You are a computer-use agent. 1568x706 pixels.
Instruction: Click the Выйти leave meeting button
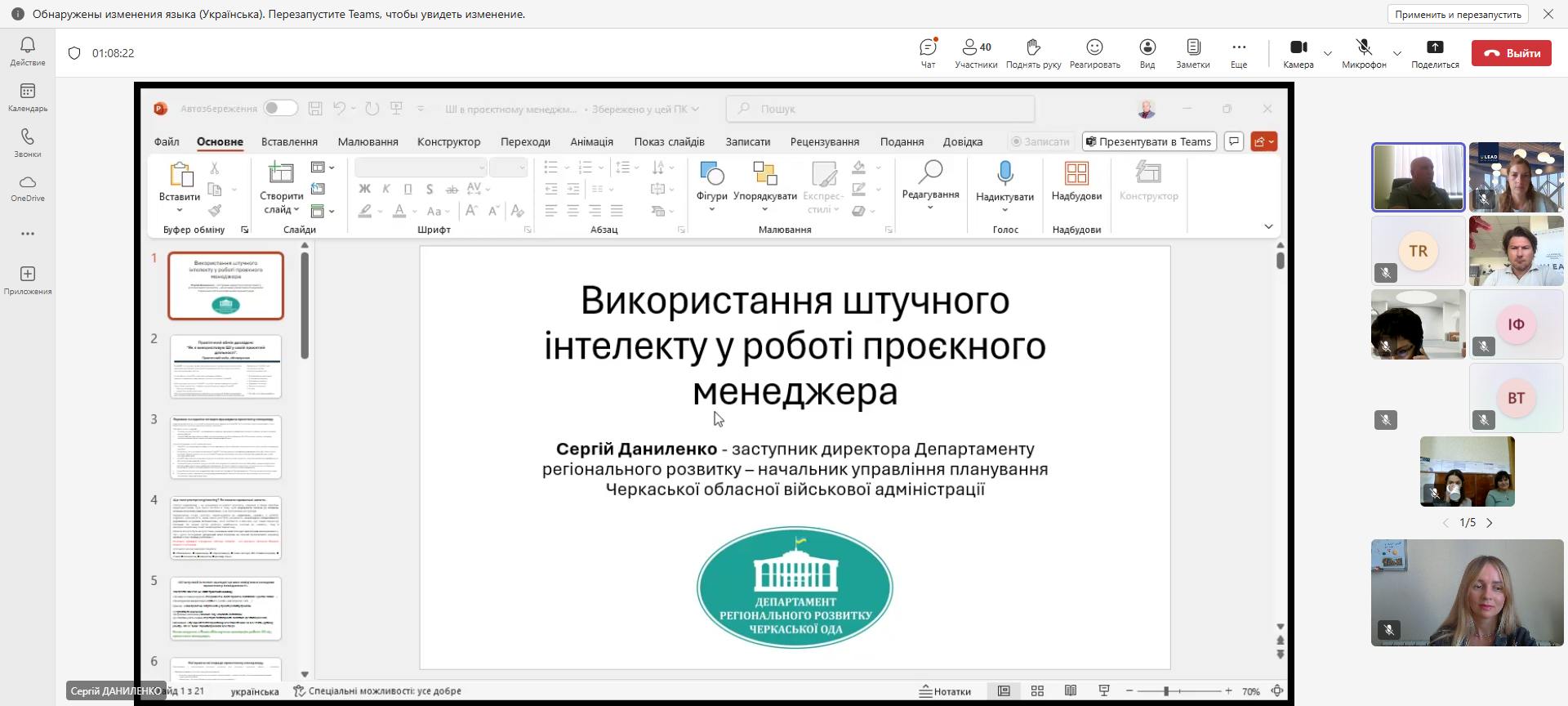1511,53
